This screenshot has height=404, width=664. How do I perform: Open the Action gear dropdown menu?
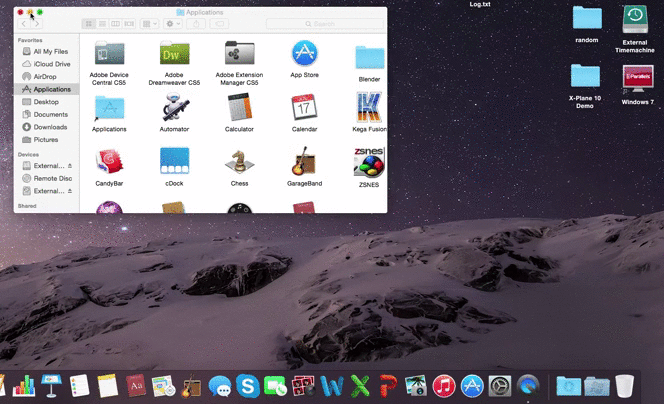click(x=173, y=24)
